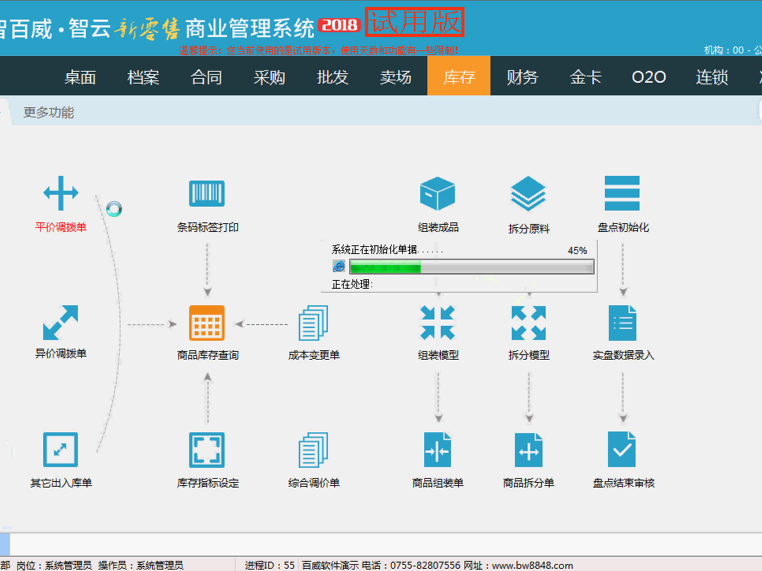Open 库存指标设定 icon

[207, 450]
